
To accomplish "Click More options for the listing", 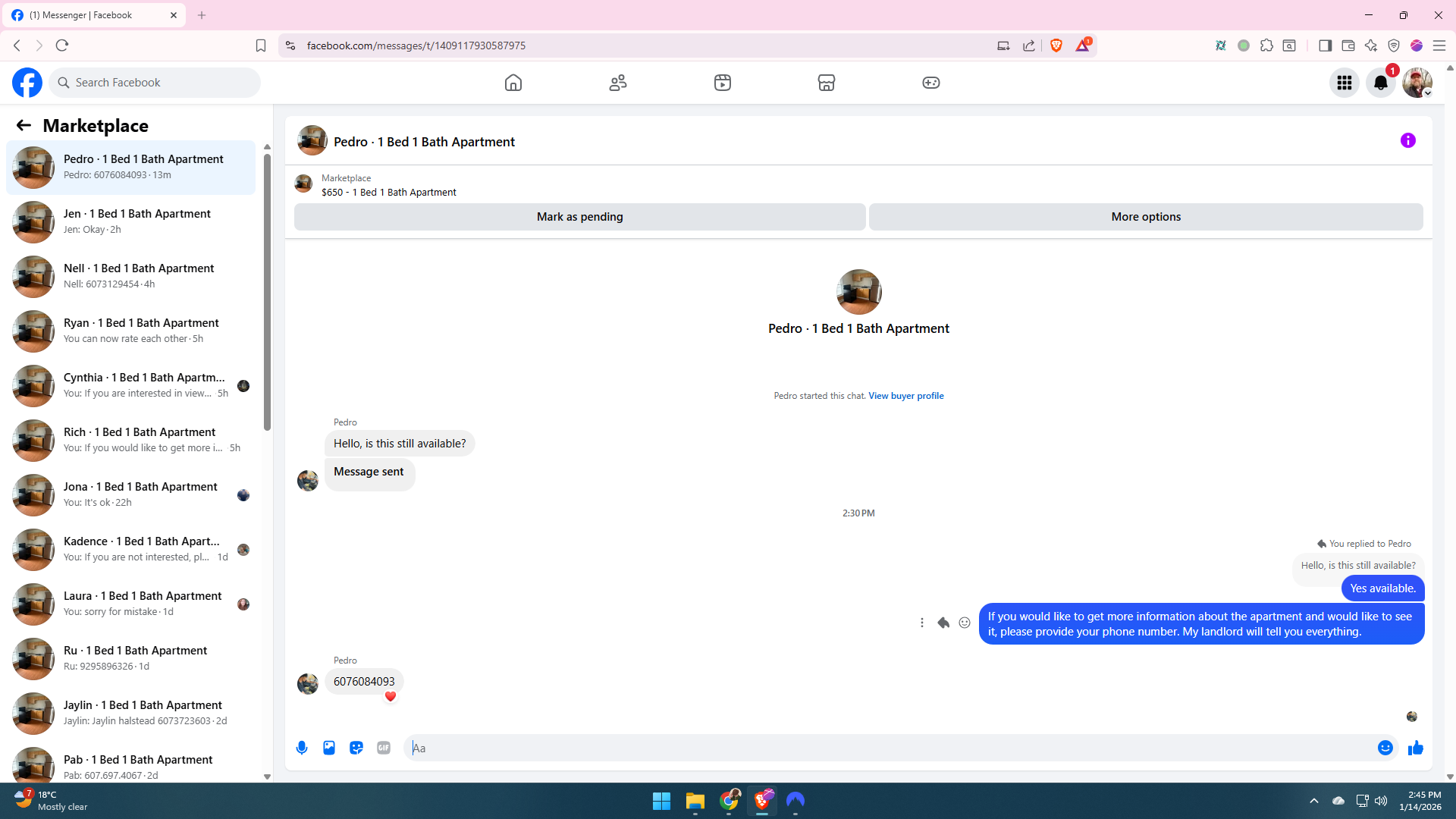I will (x=1145, y=217).
